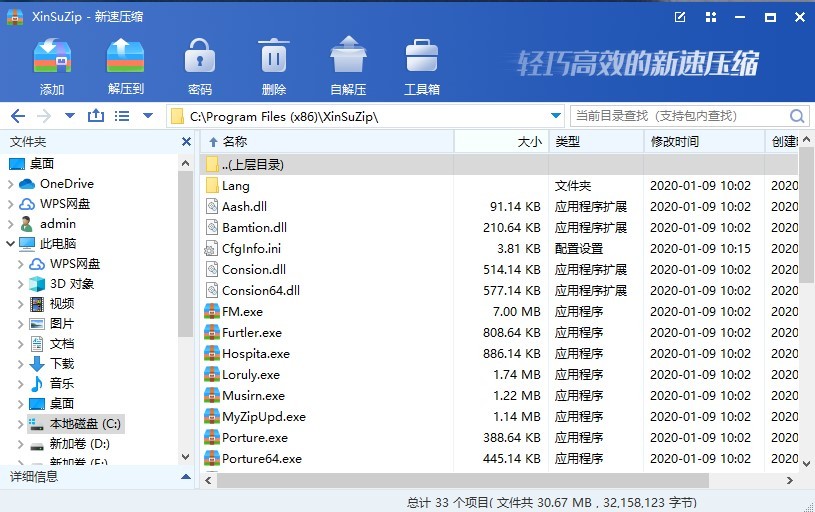Select the Bamtion.dll file
Screen dimensions: 815x512
pos(499,228)
